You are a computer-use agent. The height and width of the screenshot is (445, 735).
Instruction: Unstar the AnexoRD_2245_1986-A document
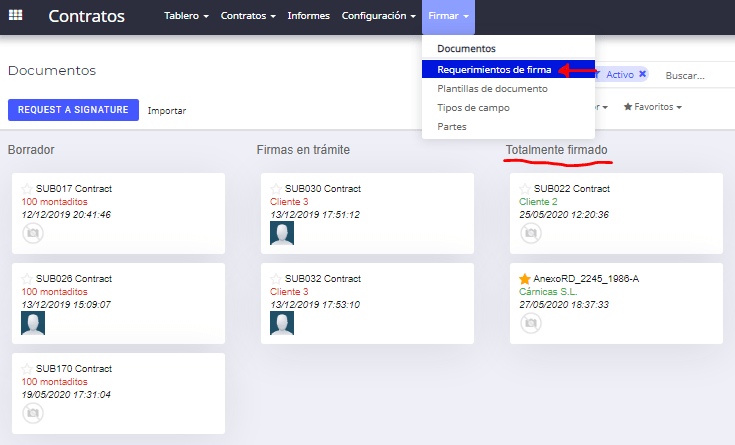click(x=525, y=279)
